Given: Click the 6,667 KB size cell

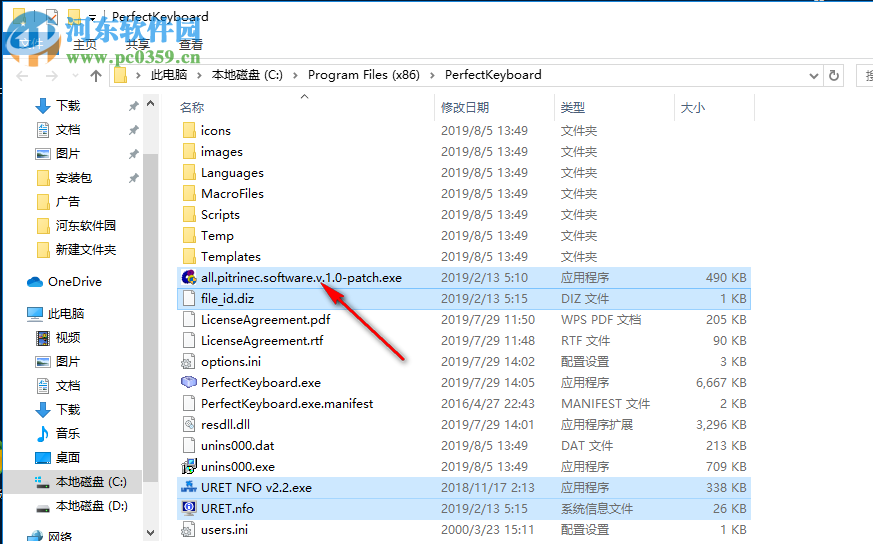Looking at the screenshot, I should [x=721, y=383].
